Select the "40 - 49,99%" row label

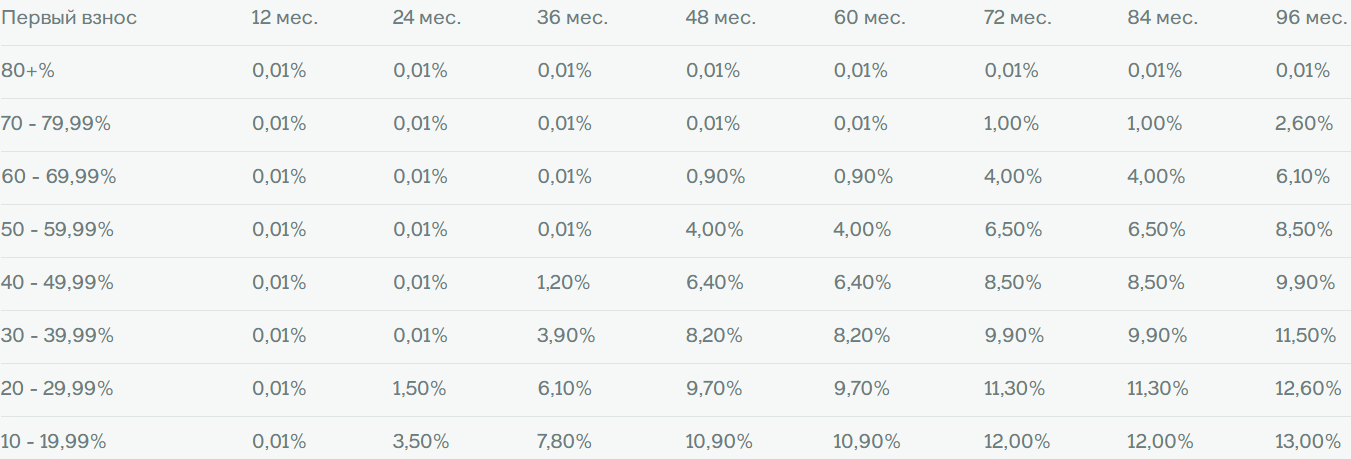[x=58, y=282]
